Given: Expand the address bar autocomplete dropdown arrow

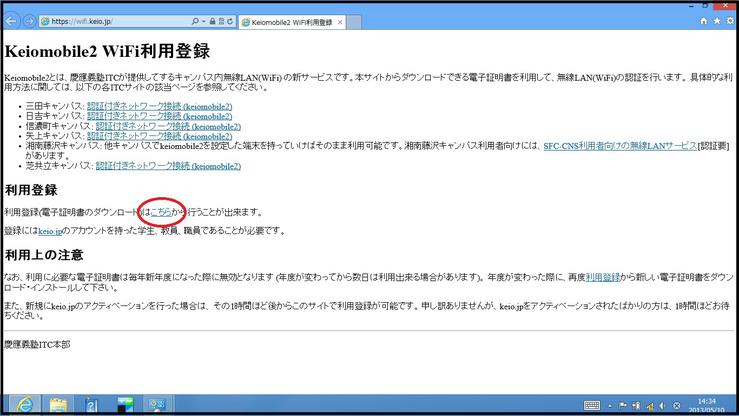Looking at the screenshot, I should click(203, 21).
